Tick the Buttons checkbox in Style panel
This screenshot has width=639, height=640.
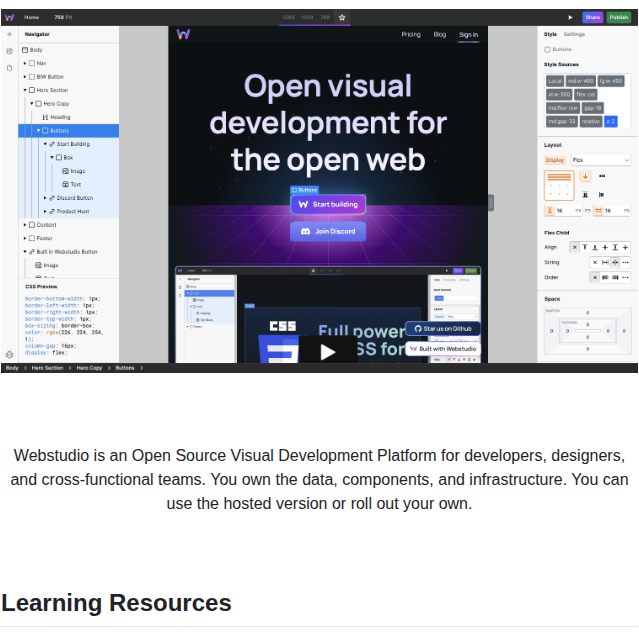pyautogui.click(x=547, y=49)
